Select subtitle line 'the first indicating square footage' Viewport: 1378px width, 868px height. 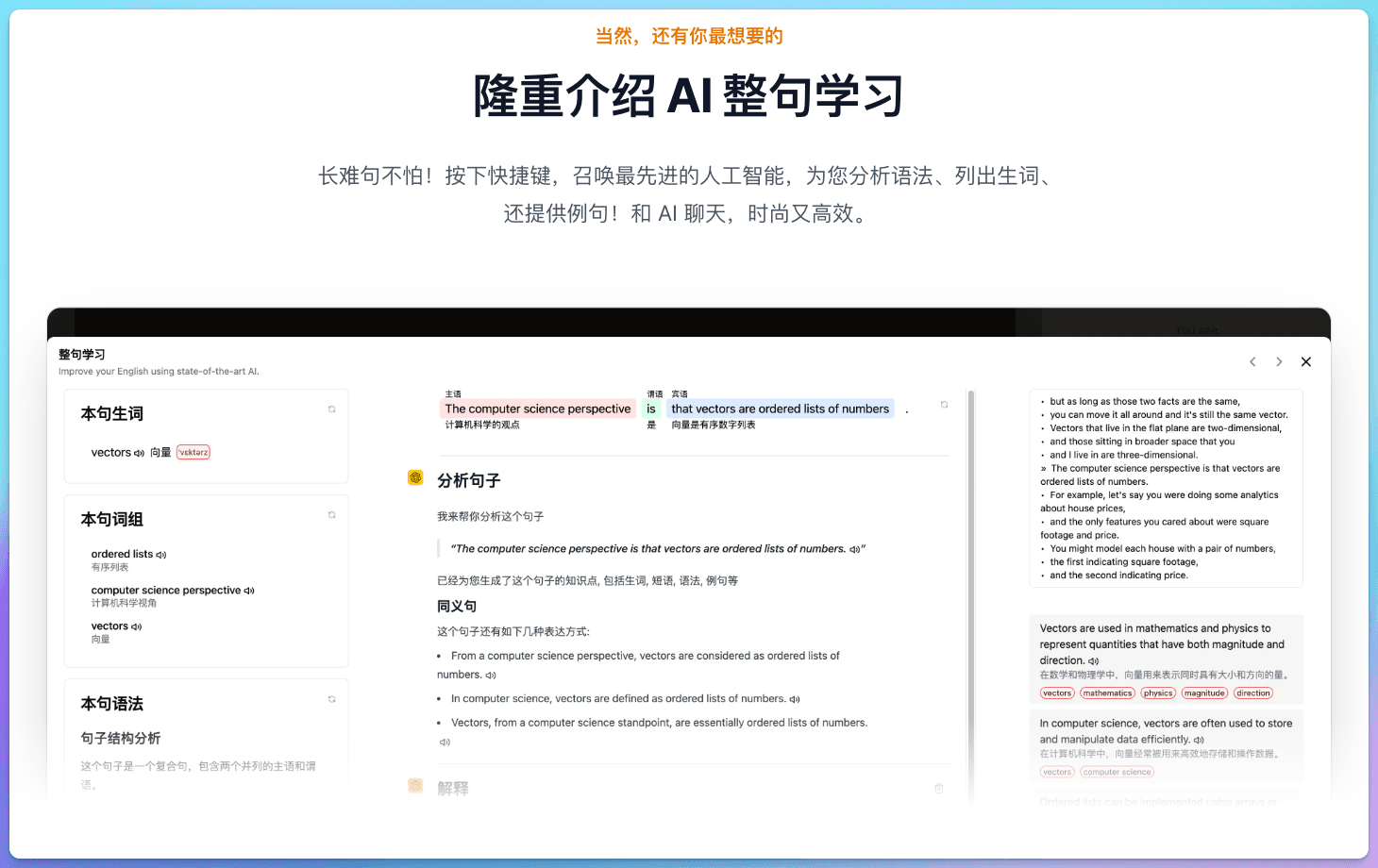[x=1123, y=562]
